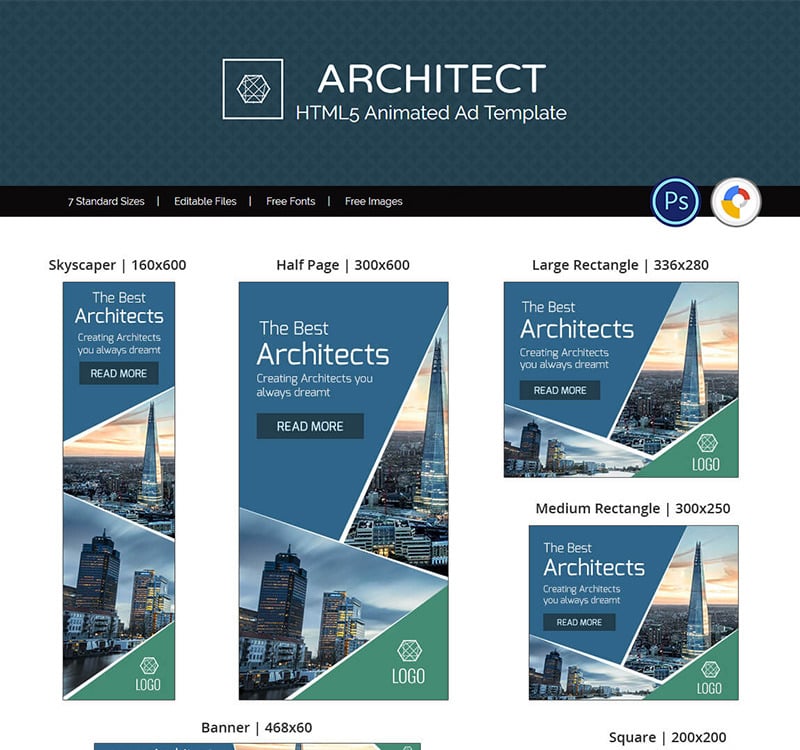Click the ARCHITECT title heading
The height and width of the screenshot is (750, 800).
click(432, 79)
